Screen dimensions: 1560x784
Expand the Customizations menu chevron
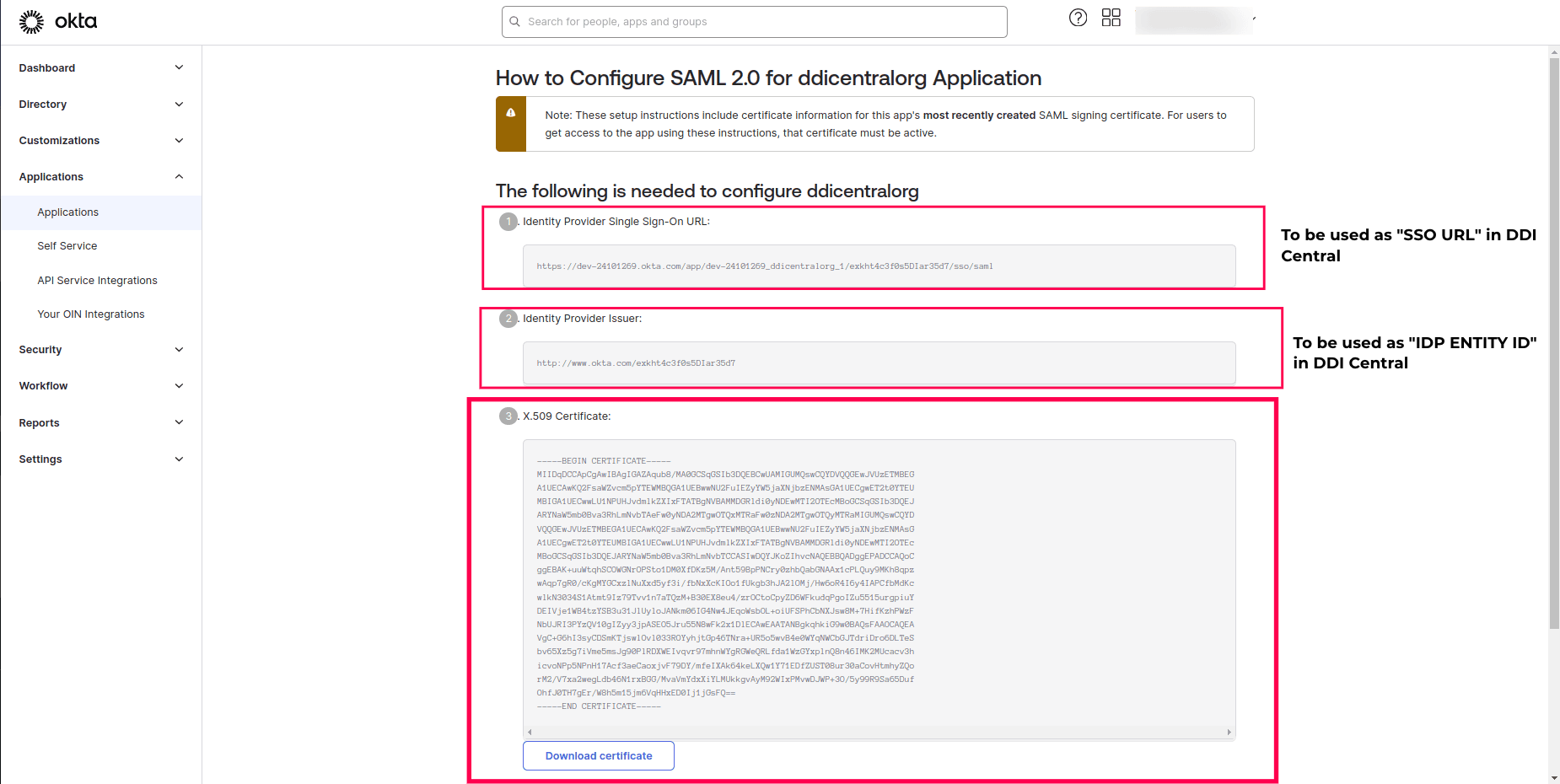pos(179,141)
